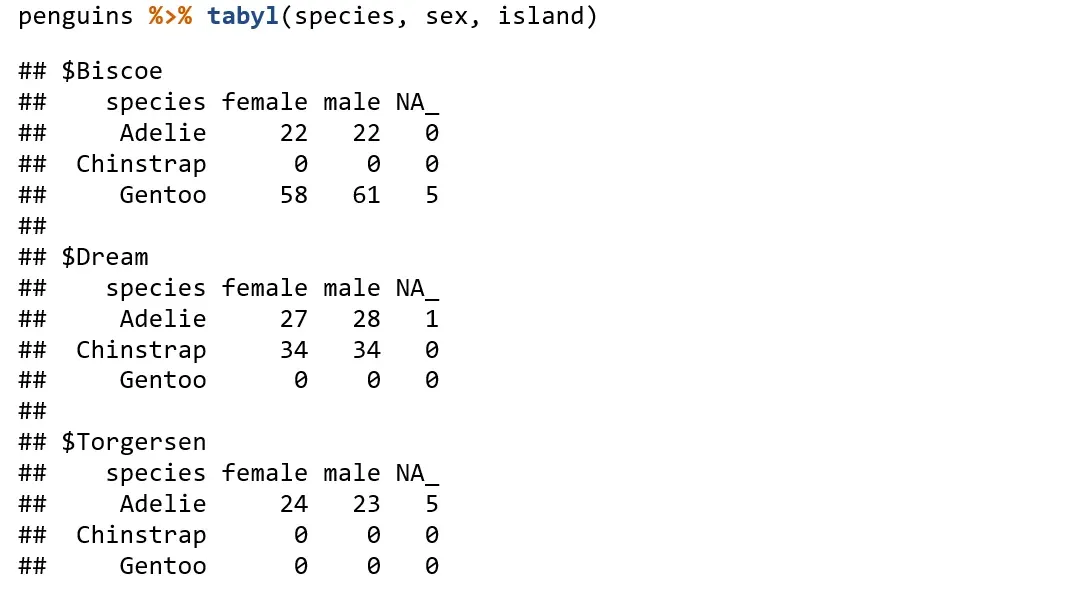Click Torgersen Adelie female value 24

(x=293, y=504)
